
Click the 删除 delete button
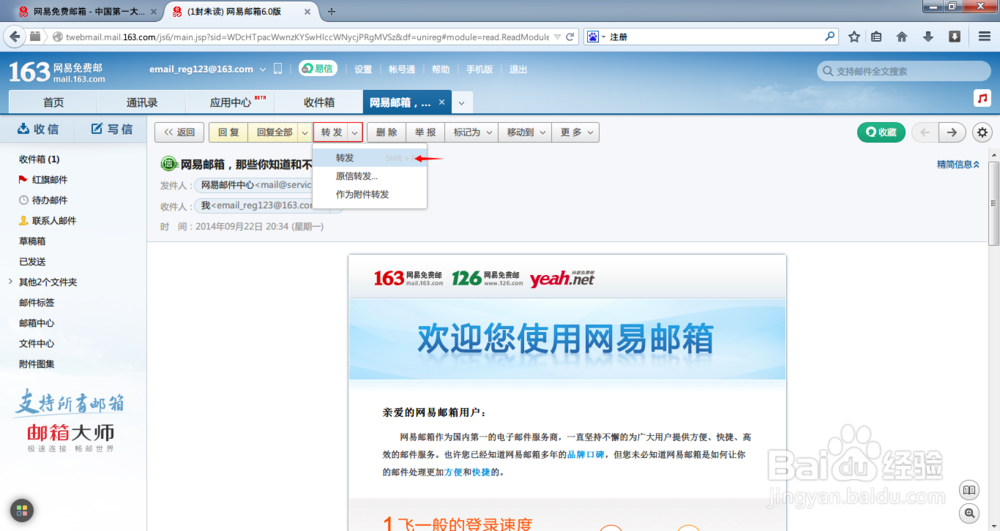pyautogui.click(x=386, y=133)
